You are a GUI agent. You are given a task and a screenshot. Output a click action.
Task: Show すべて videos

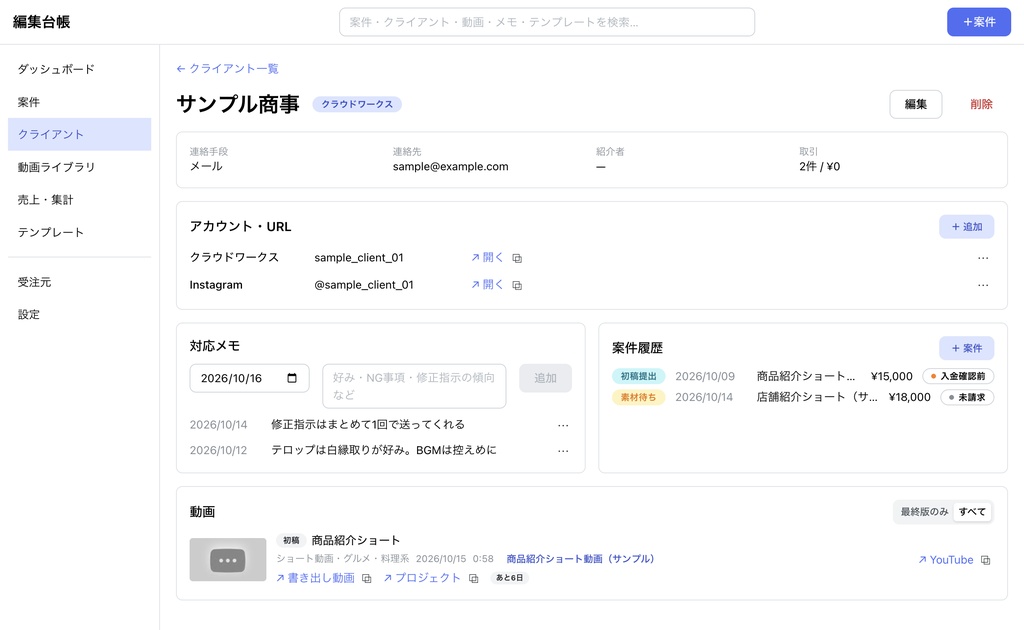pos(972,512)
